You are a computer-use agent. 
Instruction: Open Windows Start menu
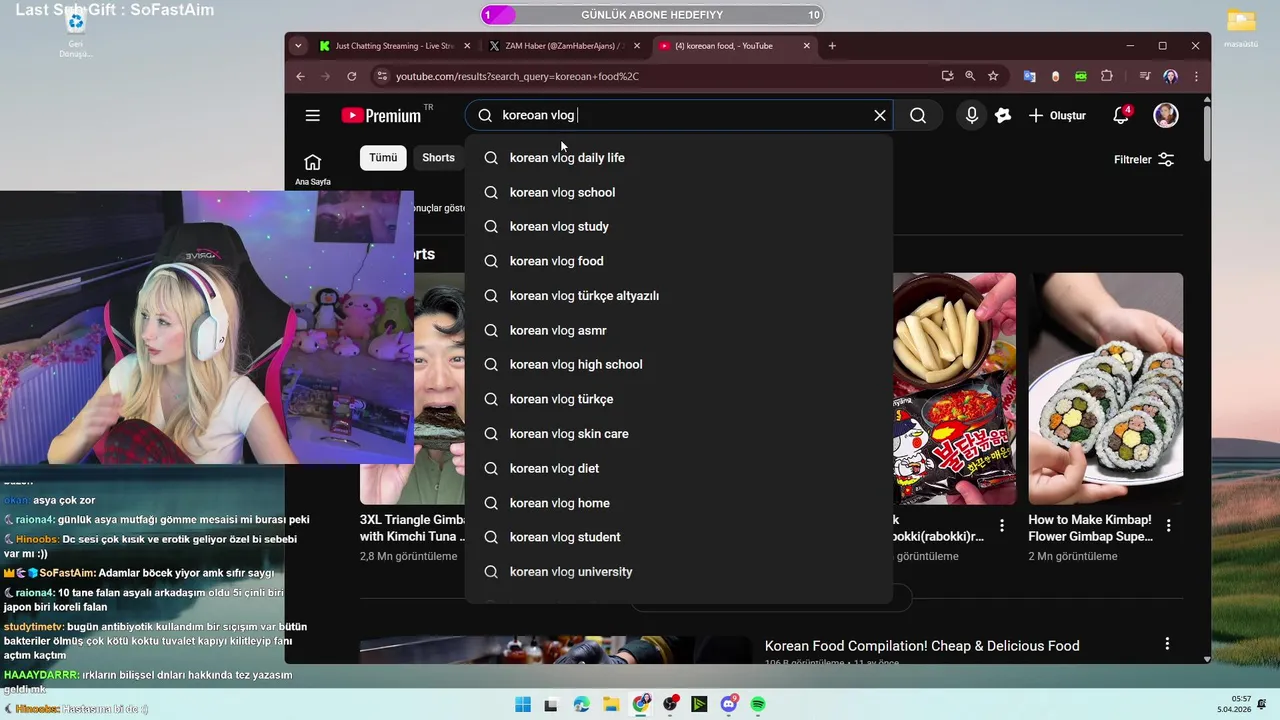pyautogui.click(x=522, y=705)
